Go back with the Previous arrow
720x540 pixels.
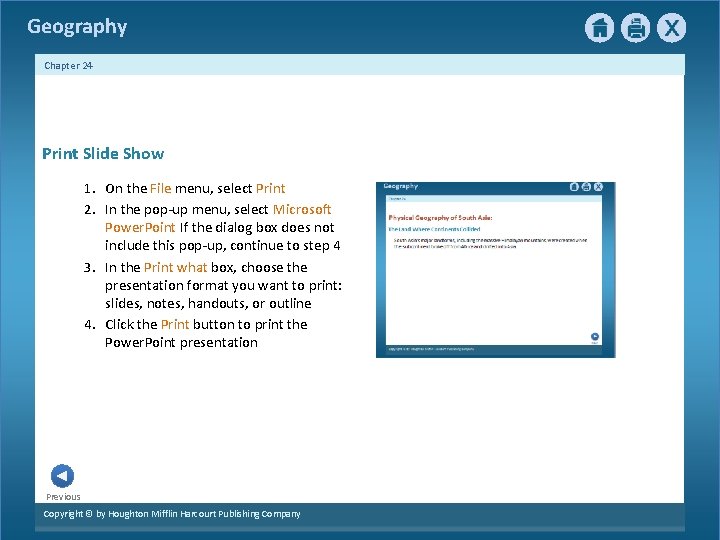tap(62, 476)
